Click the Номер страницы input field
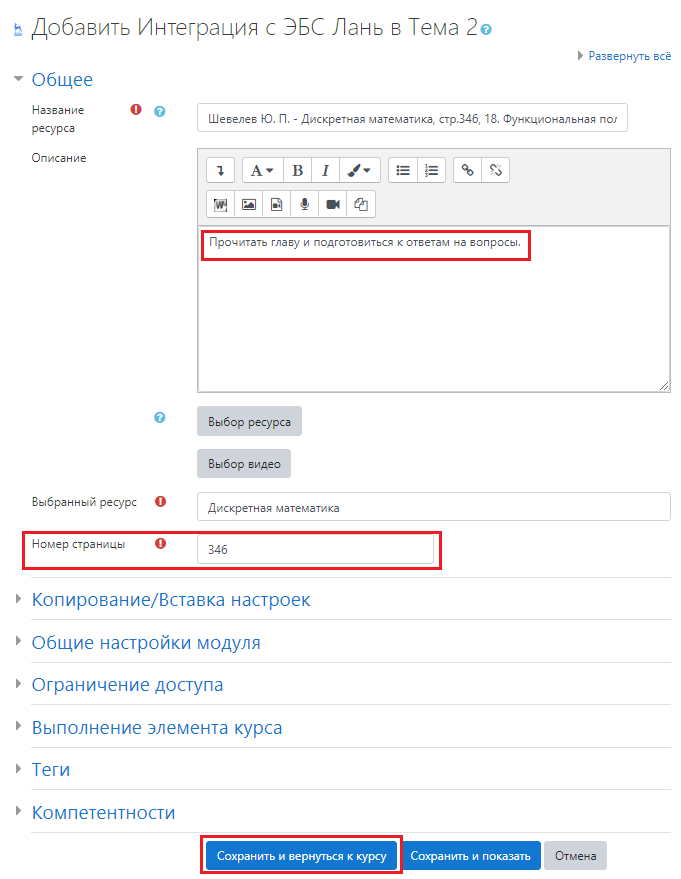Image resolution: width=681 pixels, height=879 pixels. pyautogui.click(x=316, y=549)
